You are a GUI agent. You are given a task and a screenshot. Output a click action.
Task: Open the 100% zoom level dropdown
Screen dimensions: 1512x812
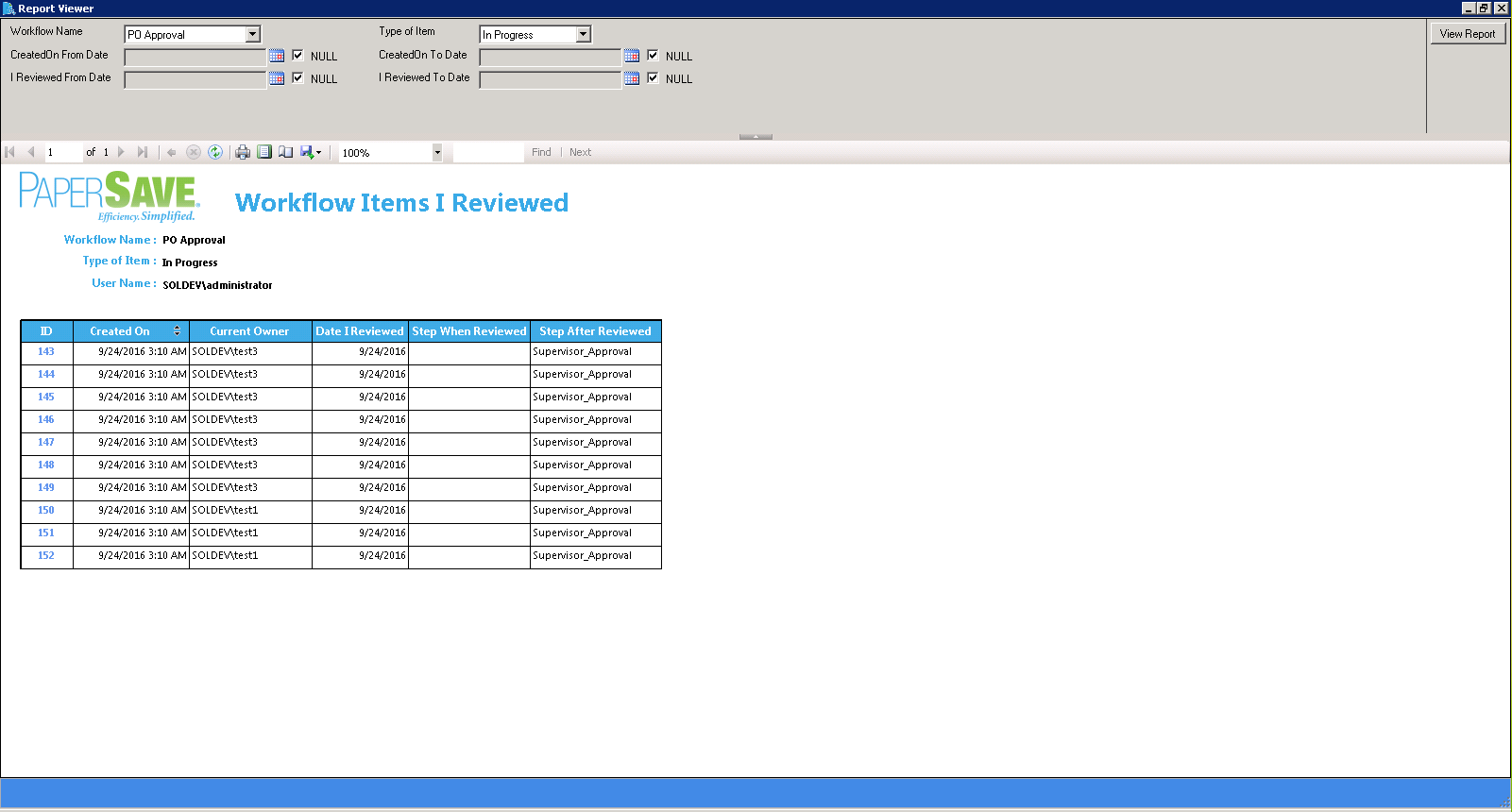coord(437,153)
